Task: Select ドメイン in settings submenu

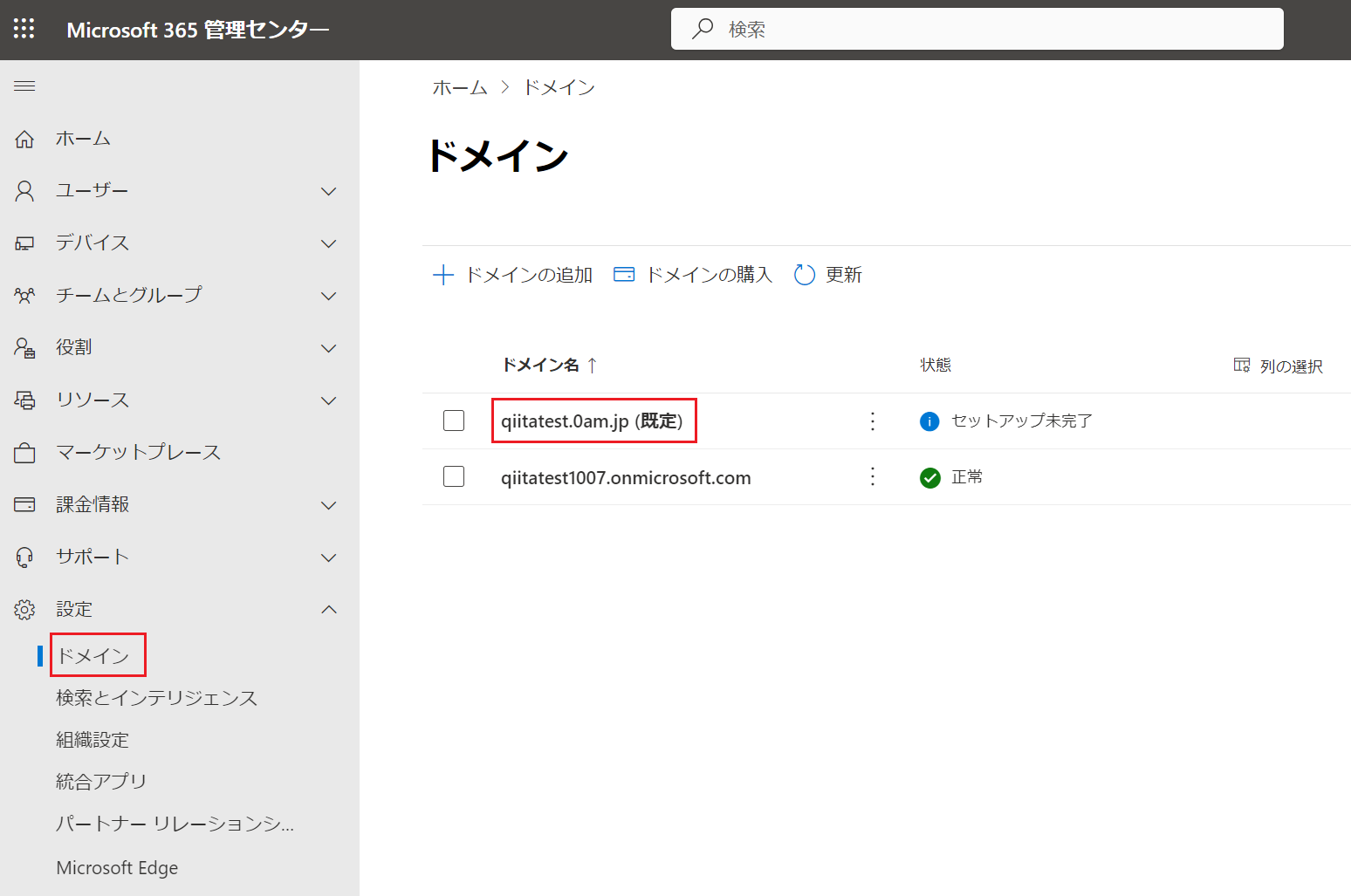Action: tap(93, 656)
